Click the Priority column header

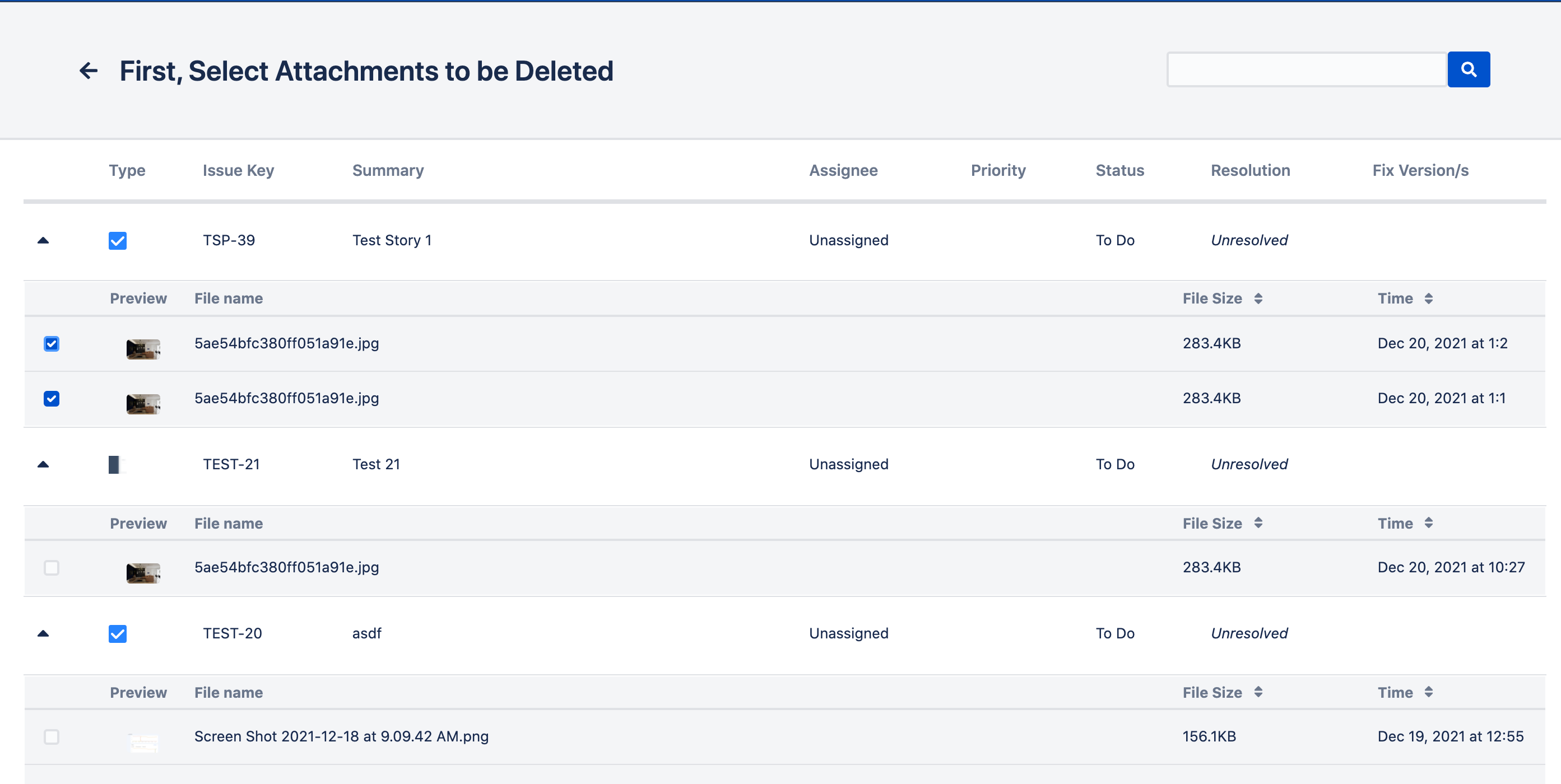coord(998,170)
